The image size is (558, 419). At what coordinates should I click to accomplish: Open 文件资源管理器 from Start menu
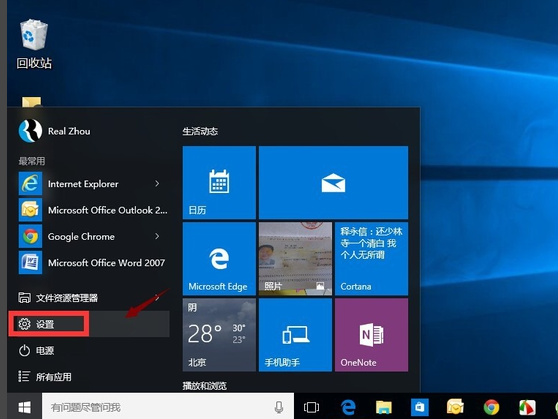tap(89, 298)
